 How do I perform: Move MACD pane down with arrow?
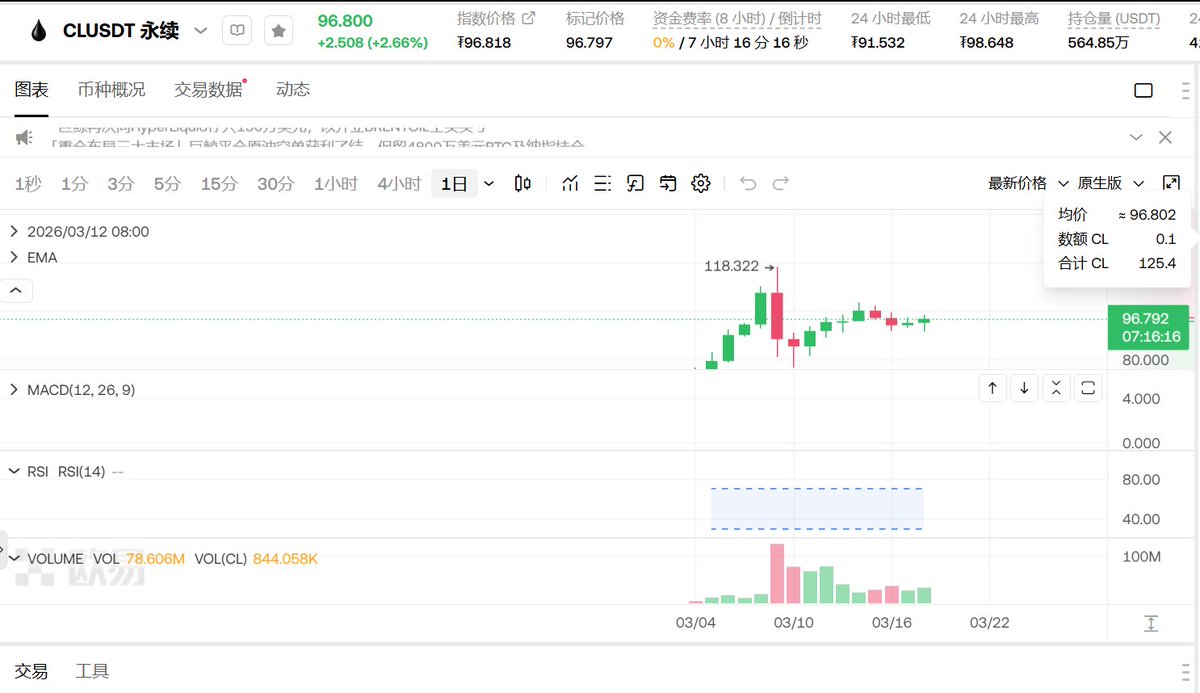click(x=1024, y=388)
